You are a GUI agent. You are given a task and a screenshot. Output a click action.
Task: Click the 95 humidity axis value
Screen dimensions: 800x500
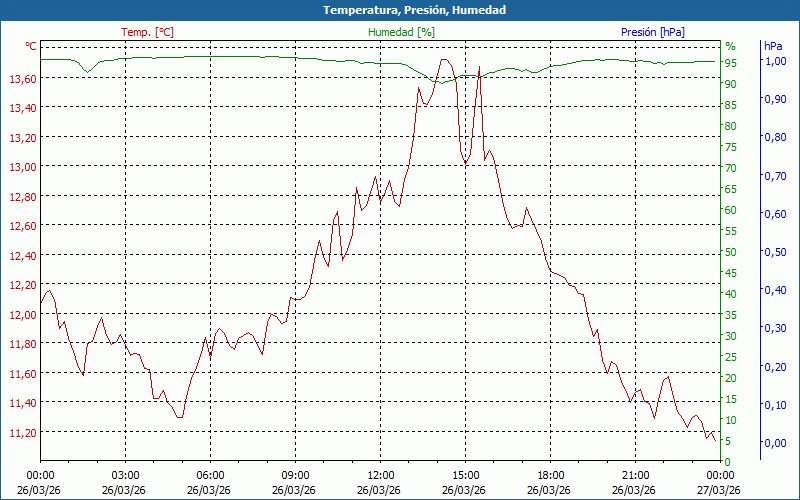tap(731, 63)
